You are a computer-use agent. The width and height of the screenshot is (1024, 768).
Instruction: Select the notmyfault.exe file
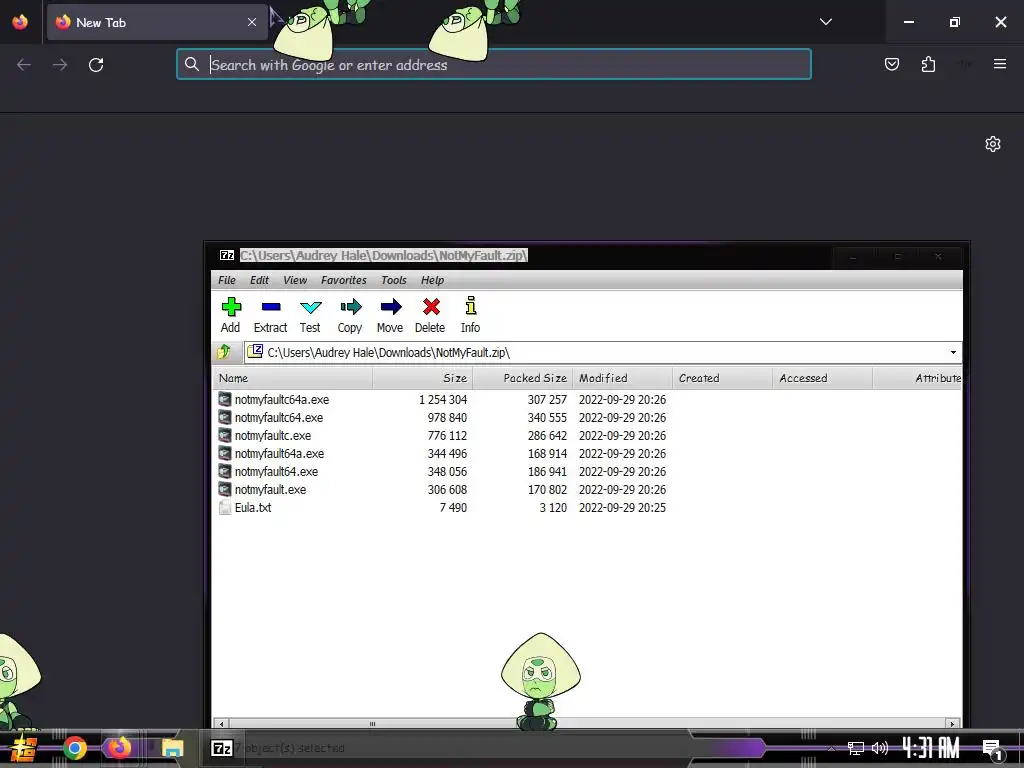point(270,489)
